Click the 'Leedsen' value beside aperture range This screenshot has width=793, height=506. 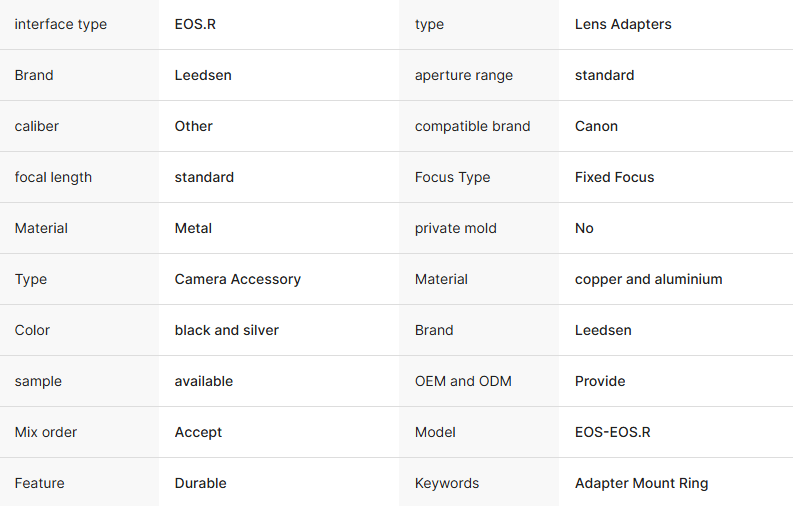coord(203,75)
